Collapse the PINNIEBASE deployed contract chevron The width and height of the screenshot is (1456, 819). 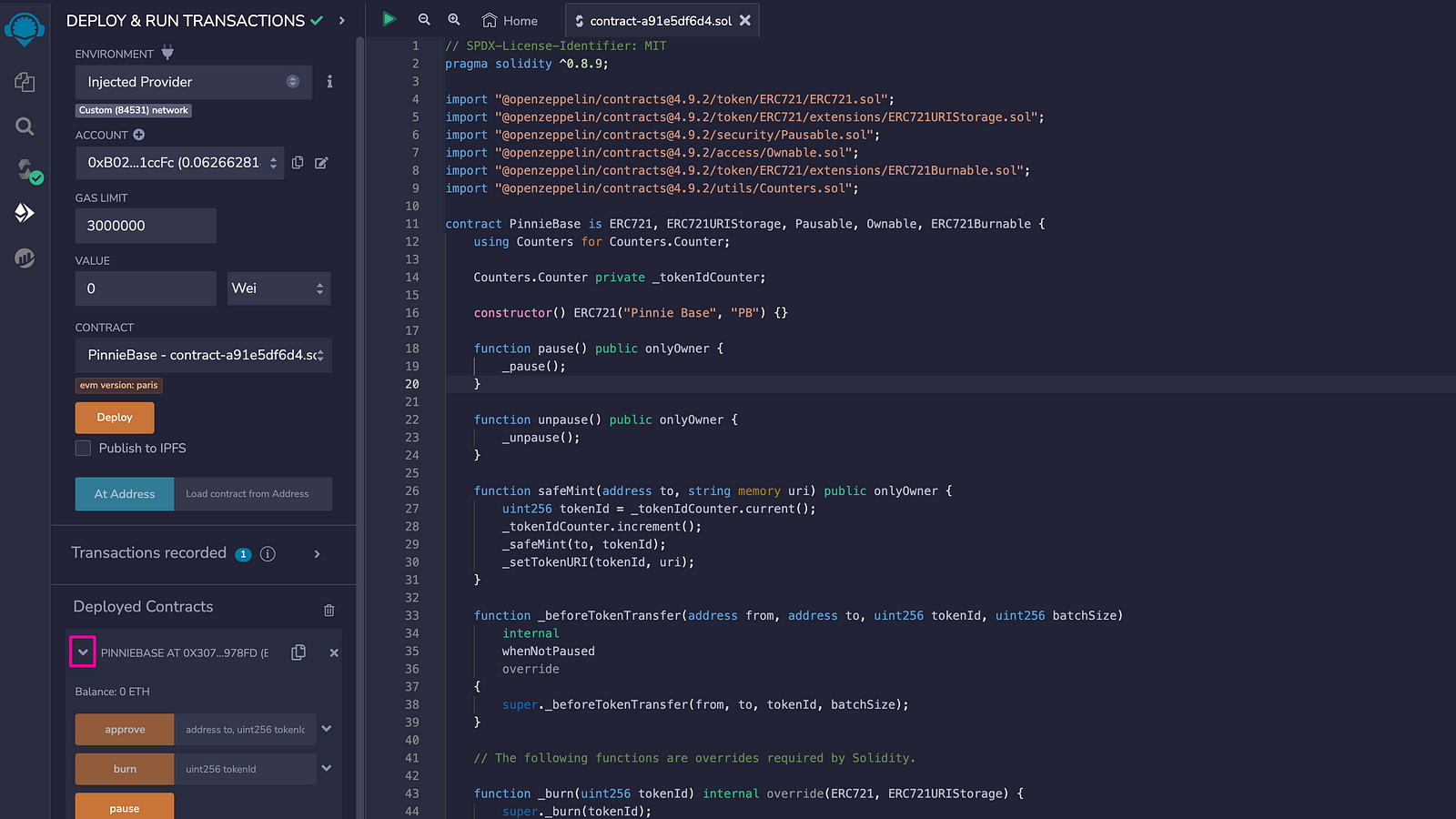coord(83,652)
